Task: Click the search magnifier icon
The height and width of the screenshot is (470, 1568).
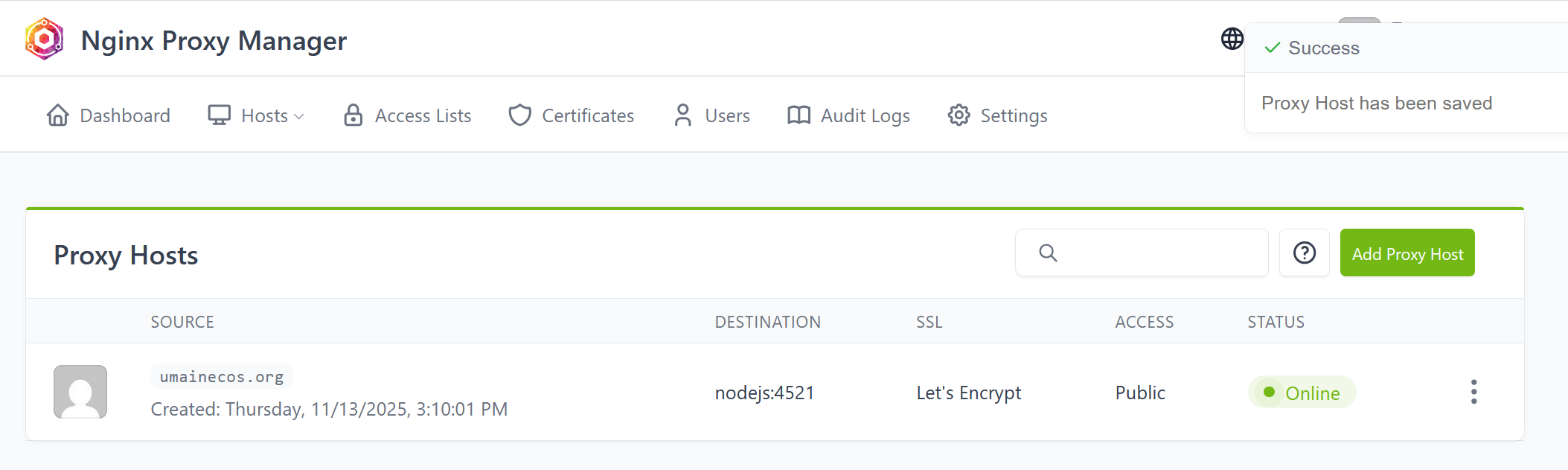Action: (1048, 253)
